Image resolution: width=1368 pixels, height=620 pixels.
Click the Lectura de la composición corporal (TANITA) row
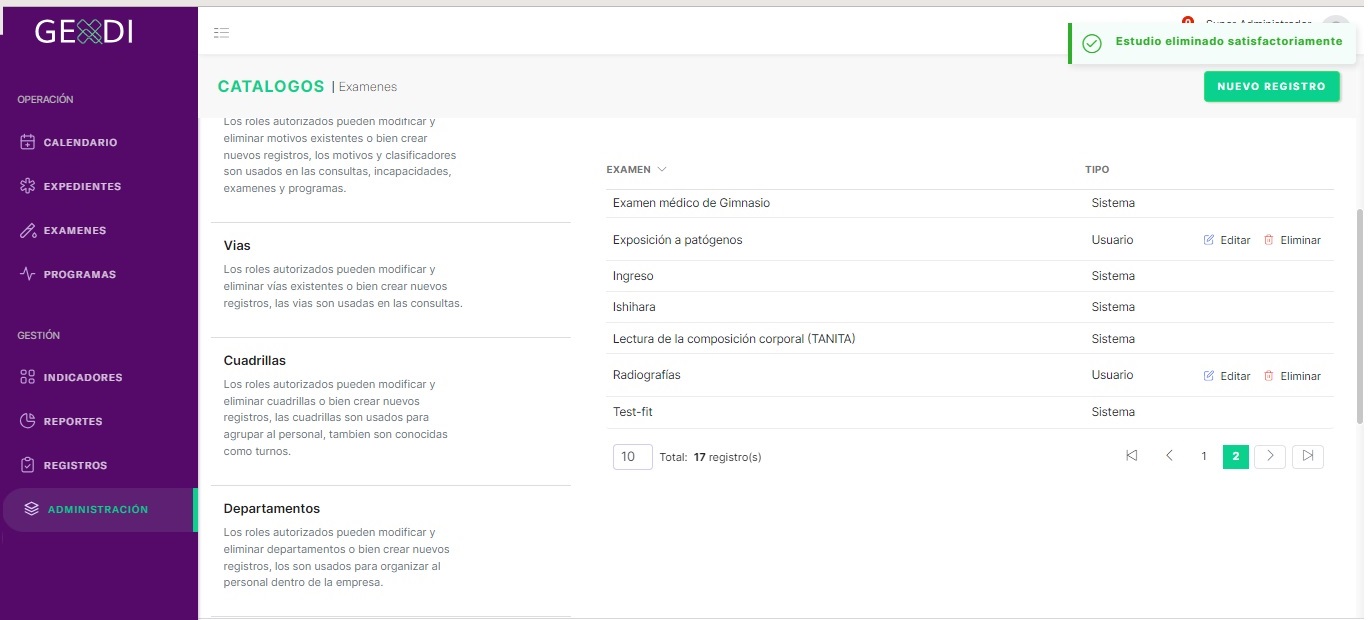pyautogui.click(x=970, y=339)
